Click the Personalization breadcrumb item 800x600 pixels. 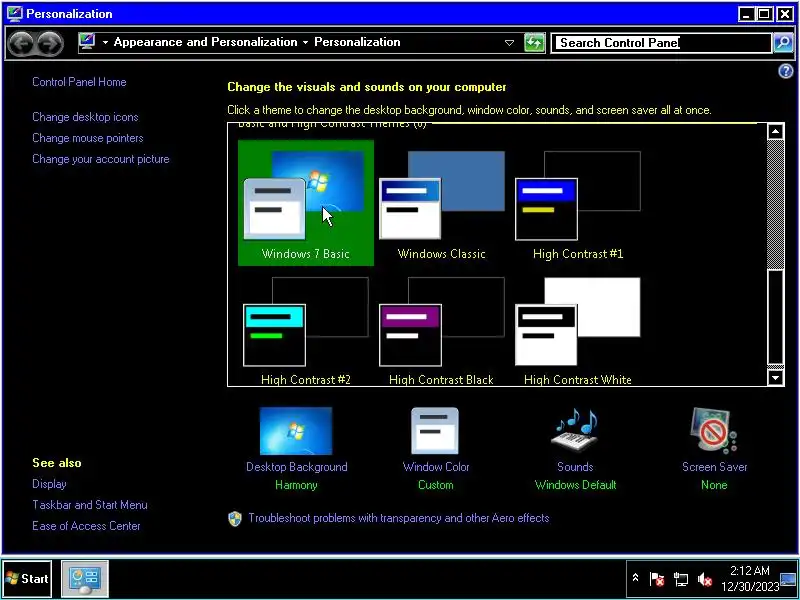point(357,42)
